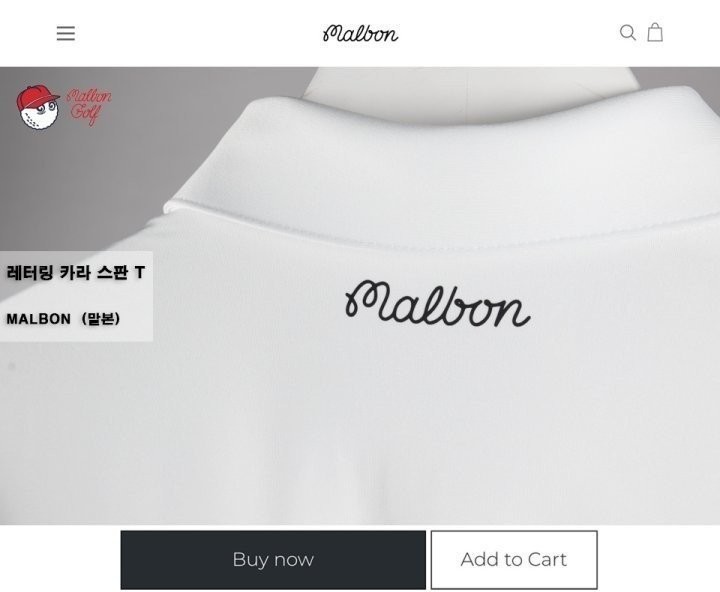720x592 pixels.
Task: Click the golf ball mascot's face
Action: pos(39,114)
